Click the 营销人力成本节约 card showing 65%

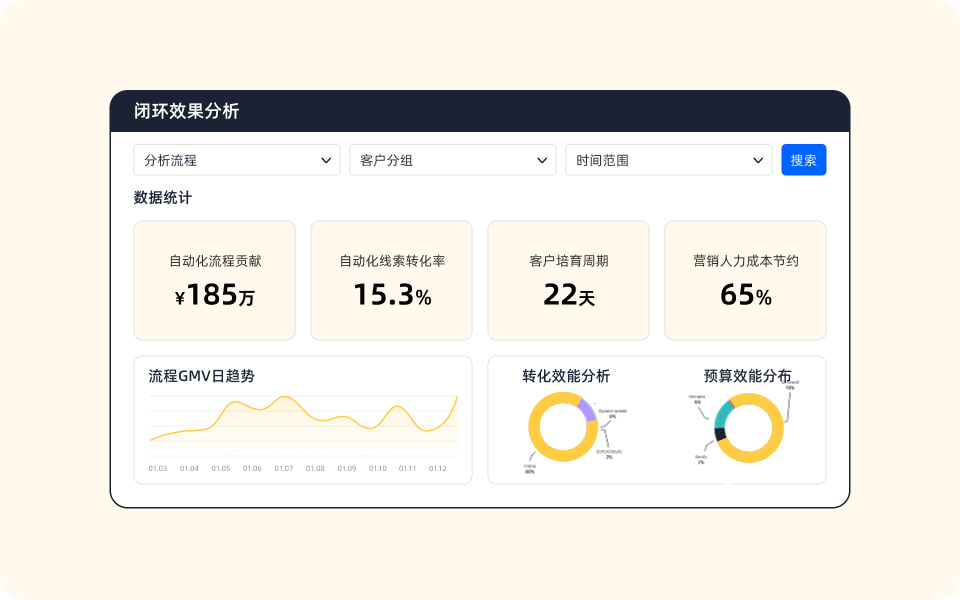click(746, 280)
